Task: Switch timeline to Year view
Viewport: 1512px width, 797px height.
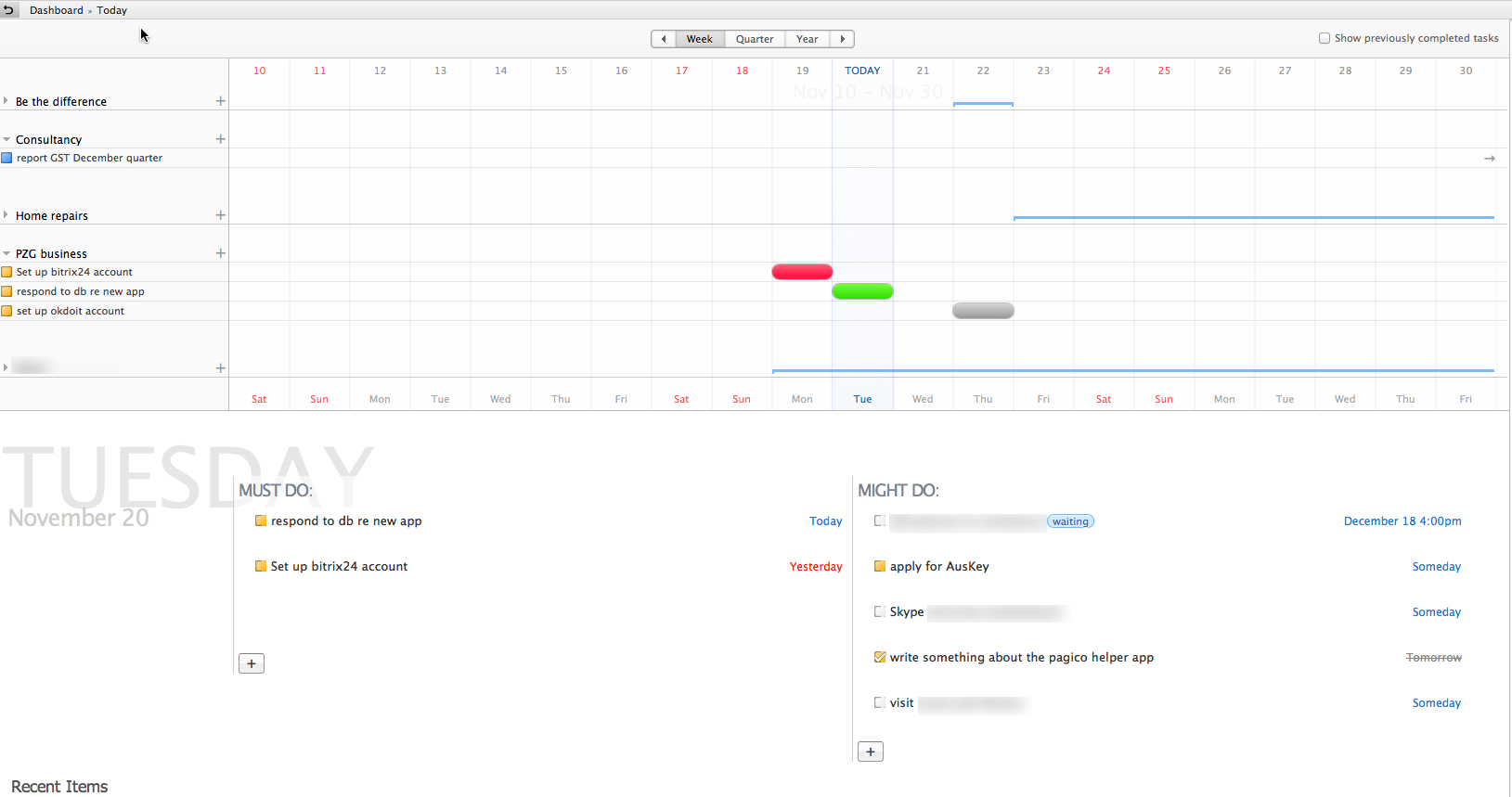Action: 807,39
